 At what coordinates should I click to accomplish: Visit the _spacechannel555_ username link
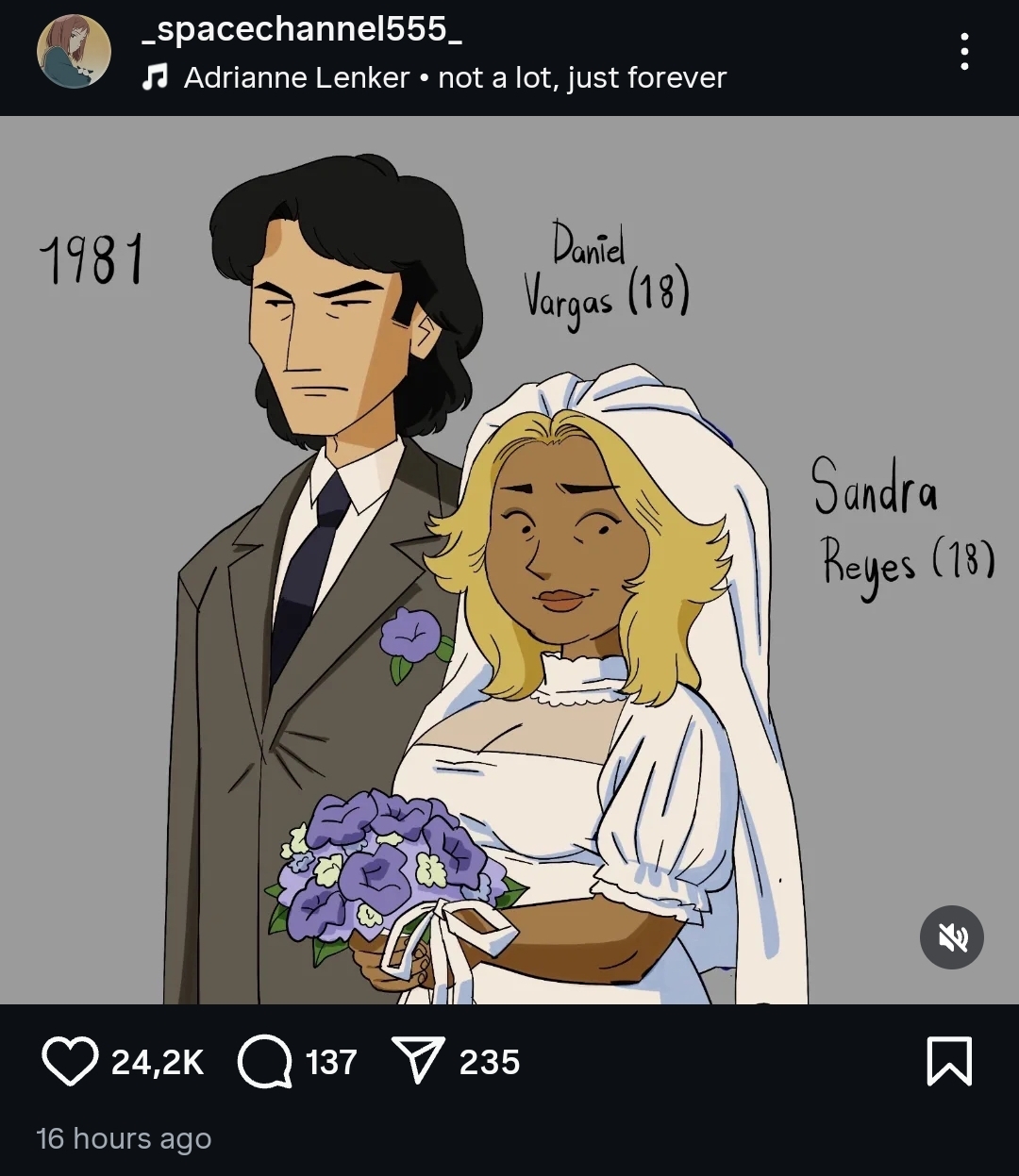[x=301, y=30]
